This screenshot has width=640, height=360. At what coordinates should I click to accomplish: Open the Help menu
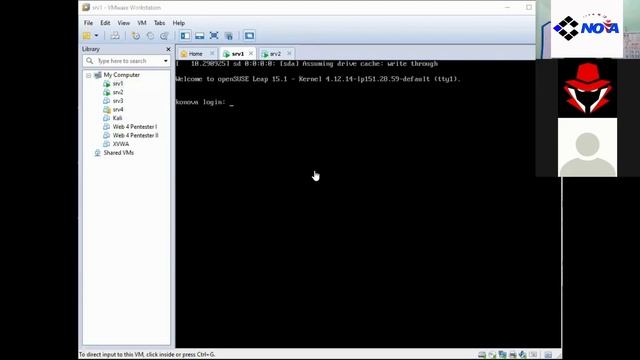tap(178, 23)
